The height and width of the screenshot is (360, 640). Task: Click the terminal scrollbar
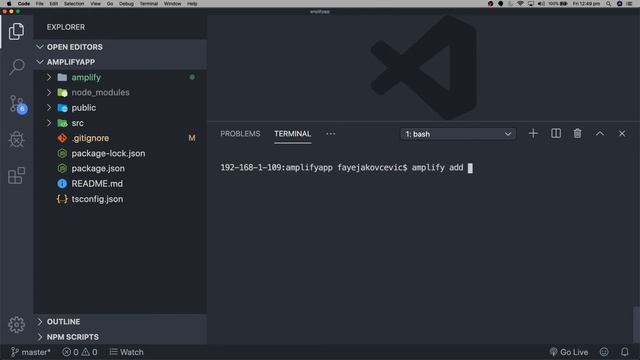(637, 324)
